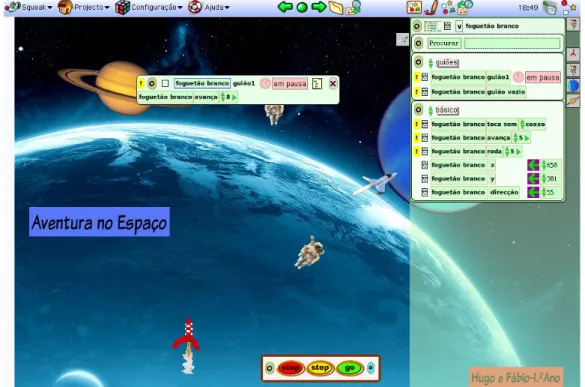The height and width of the screenshot is (387, 585).
Task: Open the Projecto menu
Action: (84, 7)
